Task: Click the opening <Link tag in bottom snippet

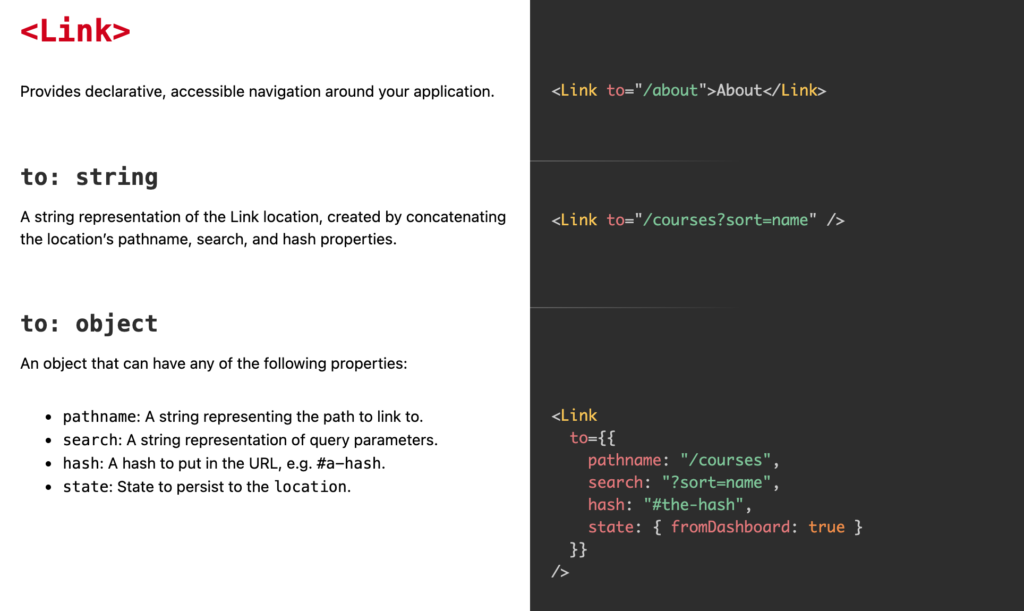Action: point(575,415)
